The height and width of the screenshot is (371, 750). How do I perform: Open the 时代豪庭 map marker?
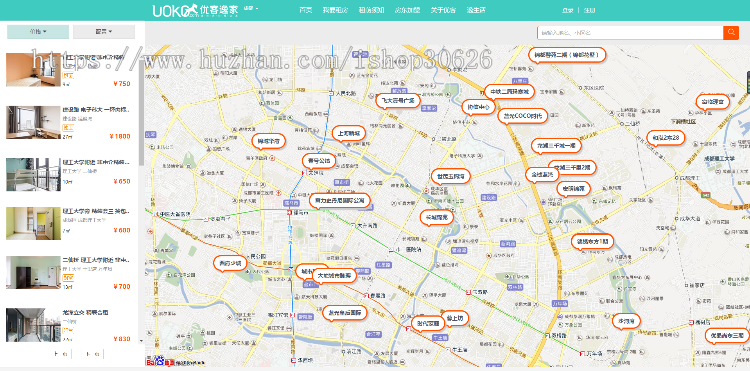click(x=428, y=323)
